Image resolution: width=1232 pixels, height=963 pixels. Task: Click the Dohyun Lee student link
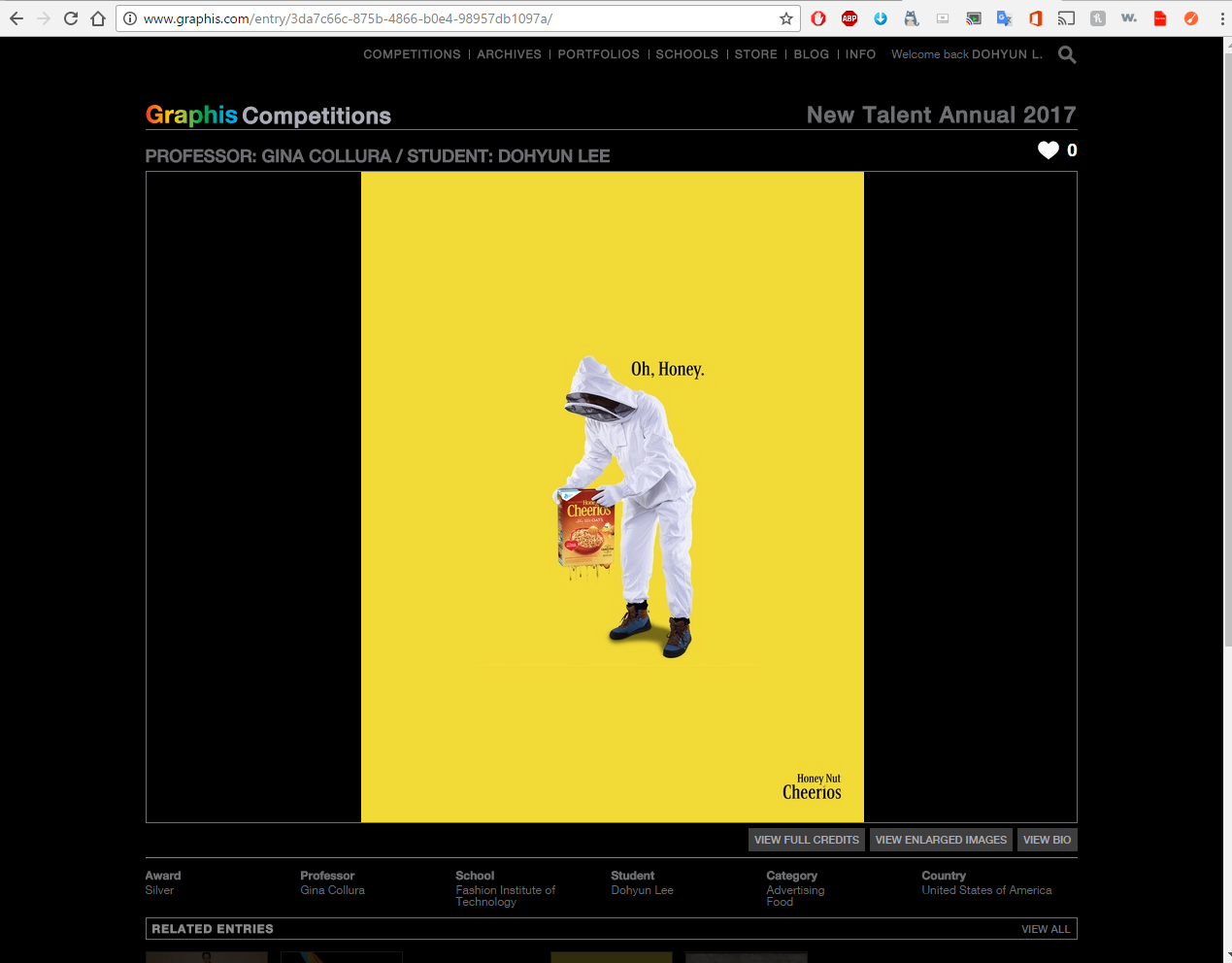pyautogui.click(x=642, y=890)
